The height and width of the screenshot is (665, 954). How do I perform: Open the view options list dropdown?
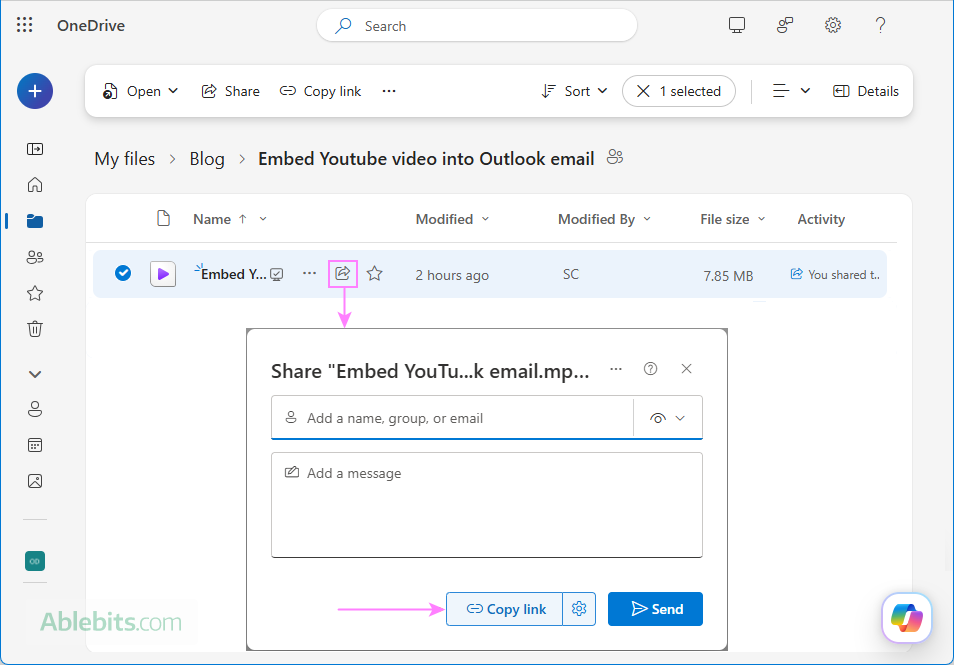coord(791,91)
